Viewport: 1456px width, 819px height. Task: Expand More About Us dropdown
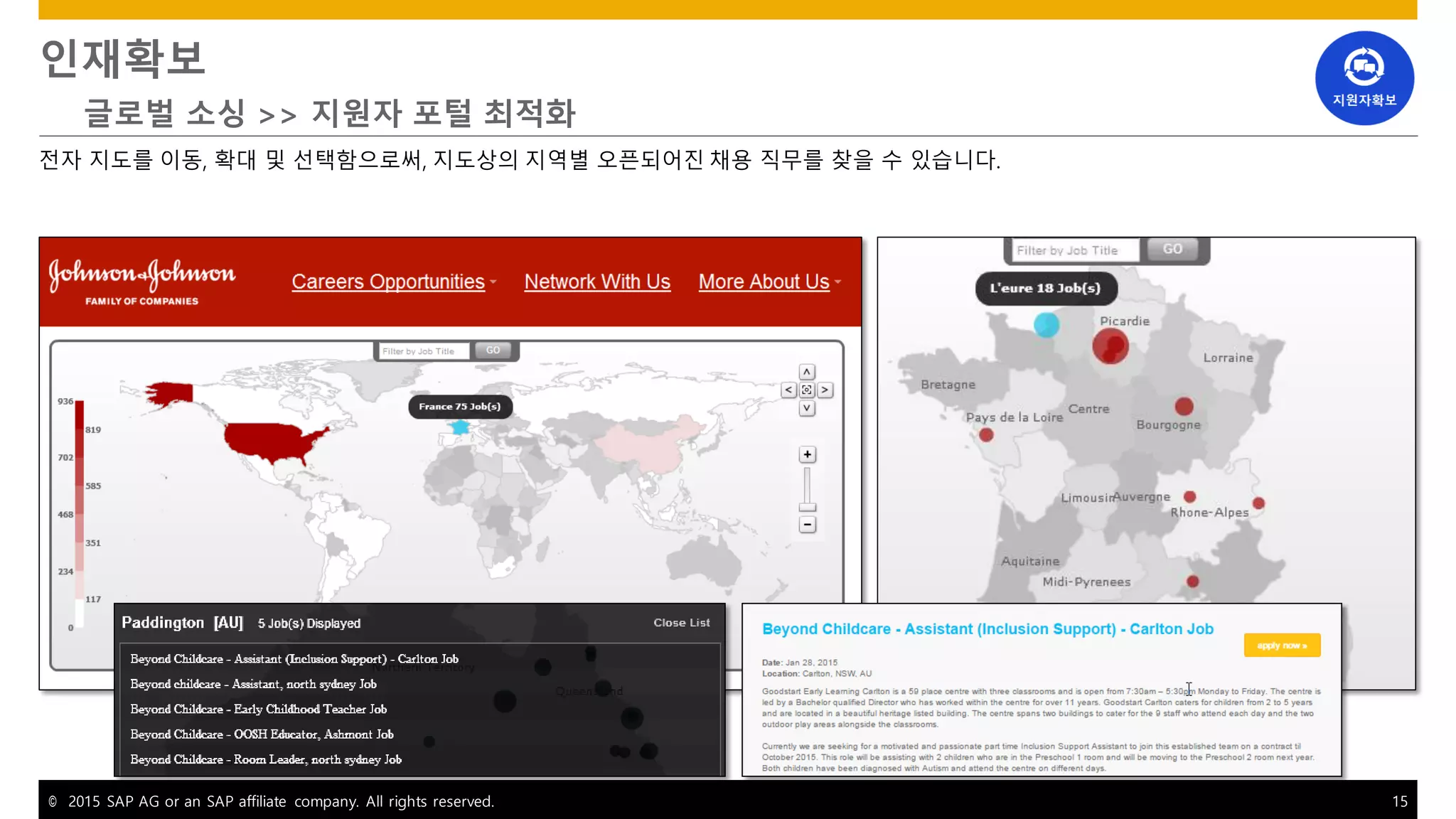pos(770,282)
